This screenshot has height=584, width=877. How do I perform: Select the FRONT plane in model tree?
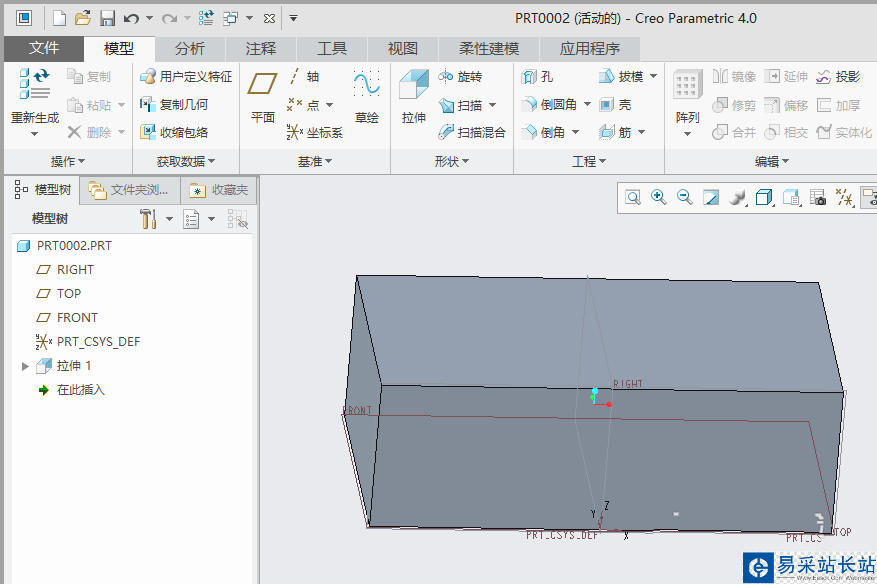pos(77,318)
